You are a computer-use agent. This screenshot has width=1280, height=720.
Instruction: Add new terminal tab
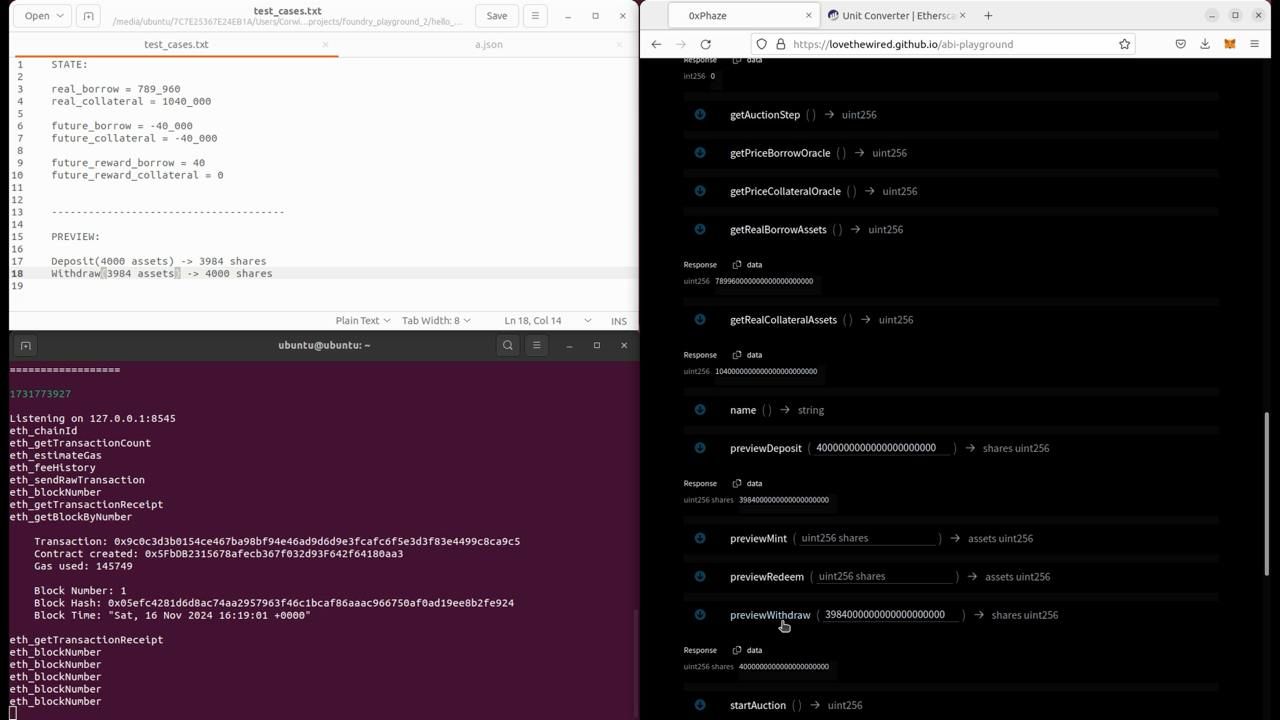point(26,345)
